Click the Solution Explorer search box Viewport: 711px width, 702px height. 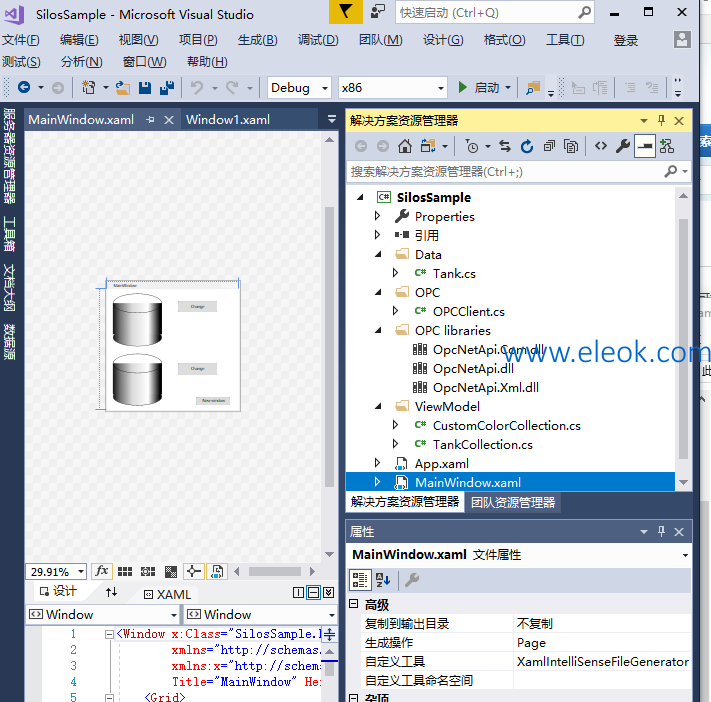(519, 171)
